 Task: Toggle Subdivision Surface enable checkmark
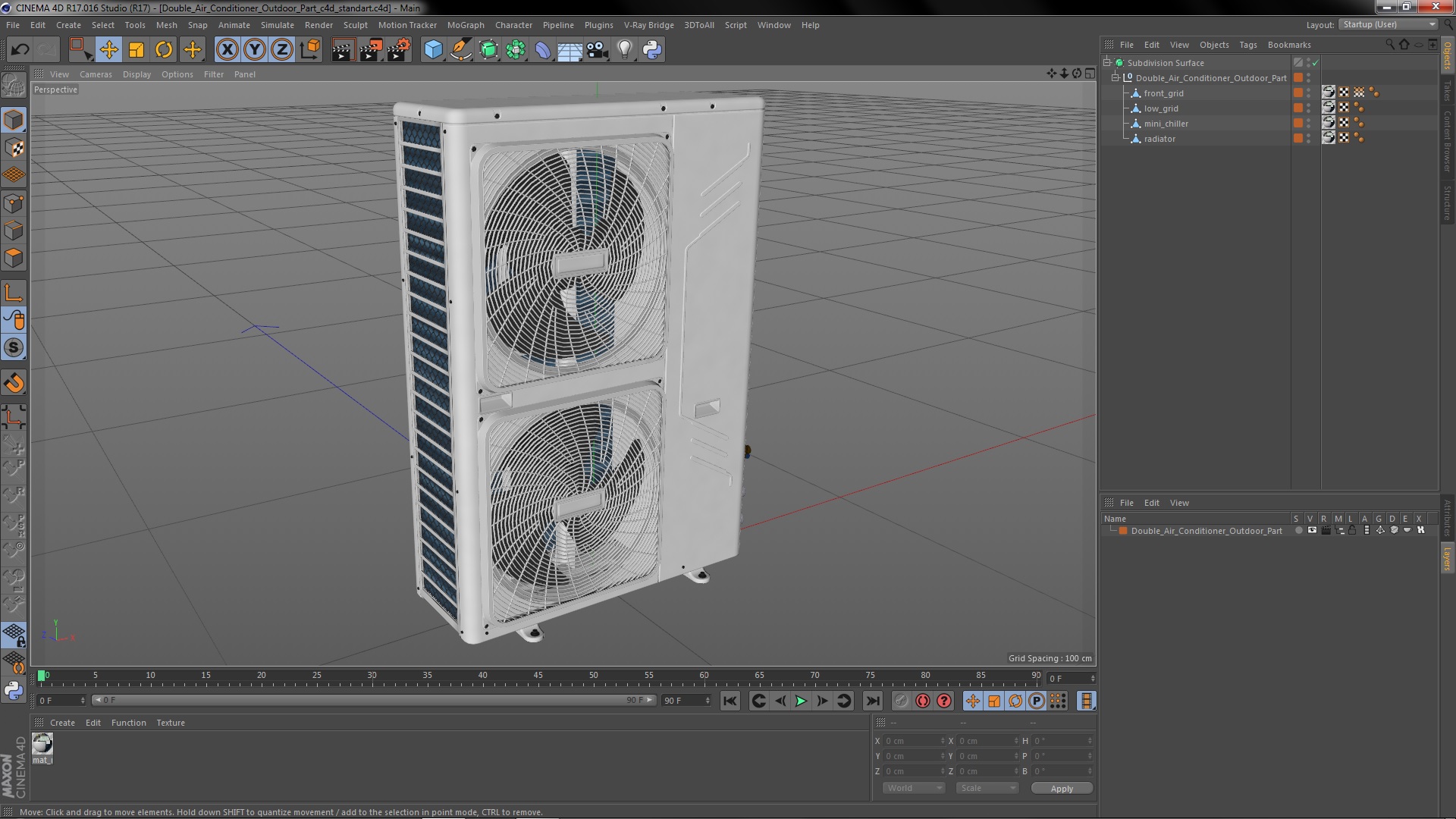click(1316, 63)
